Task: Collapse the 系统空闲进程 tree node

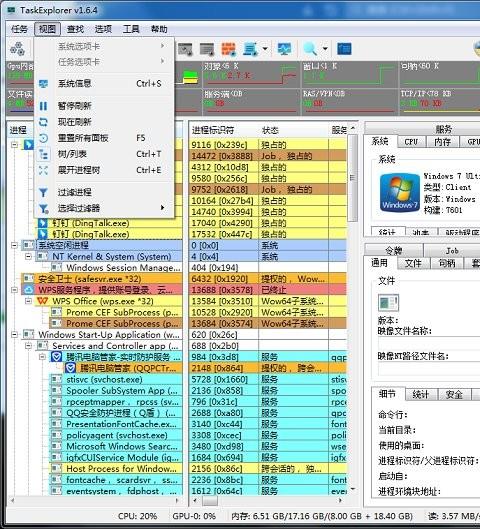Action: [x=15, y=245]
